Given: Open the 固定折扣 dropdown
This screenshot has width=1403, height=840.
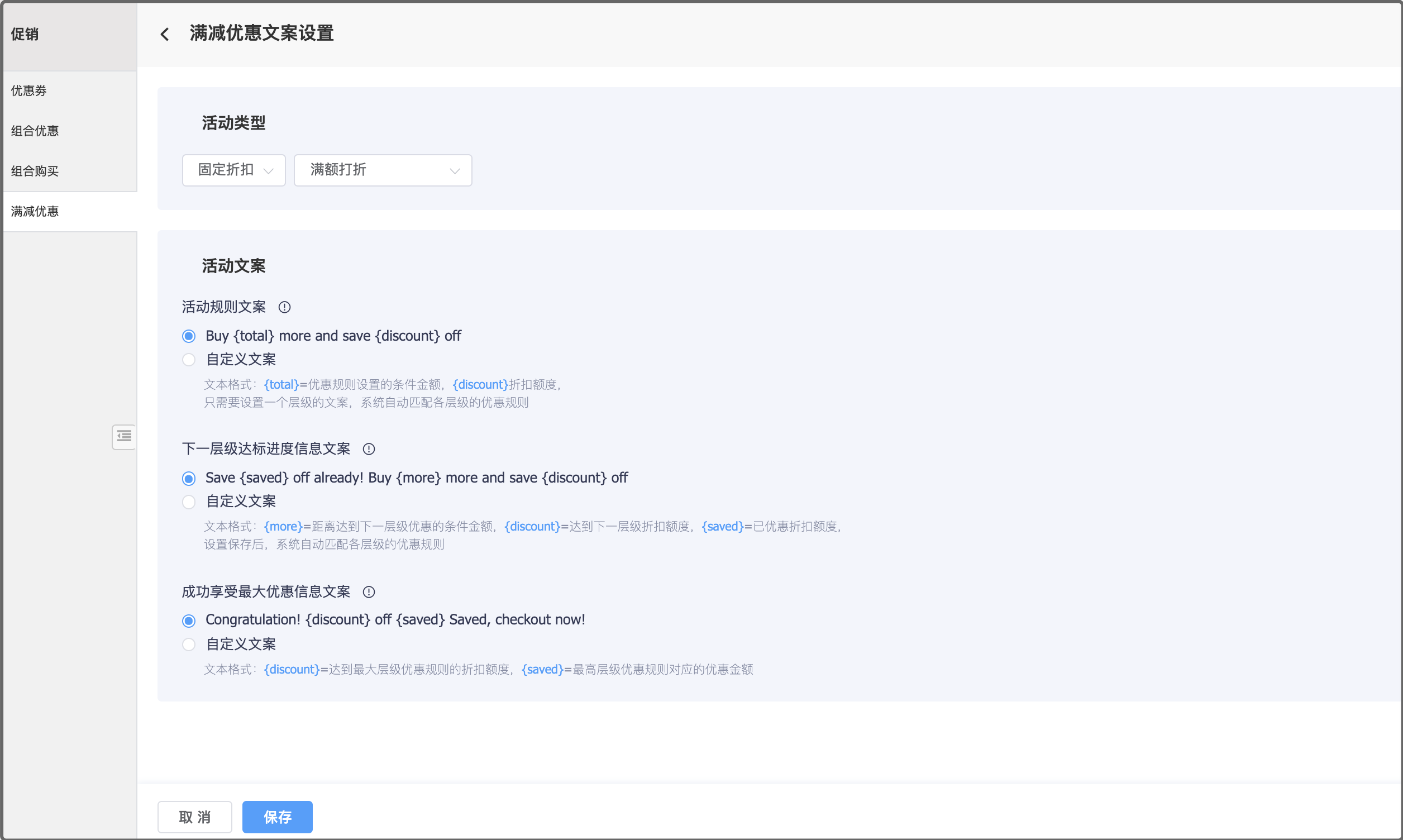Looking at the screenshot, I should [233, 170].
